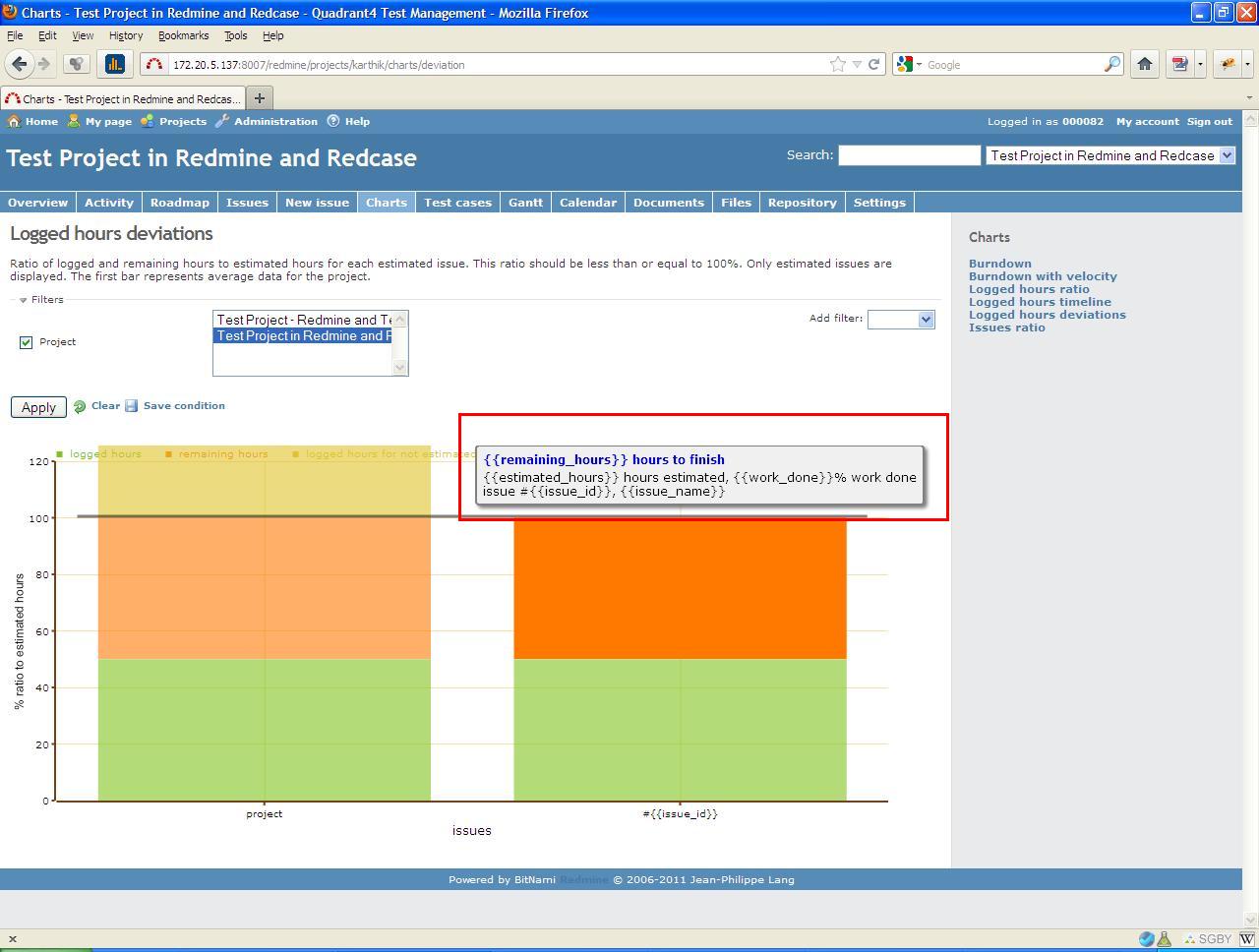This screenshot has width=1259, height=952.
Task: Click the Redmine site icon in address bar
Action: [x=154, y=65]
